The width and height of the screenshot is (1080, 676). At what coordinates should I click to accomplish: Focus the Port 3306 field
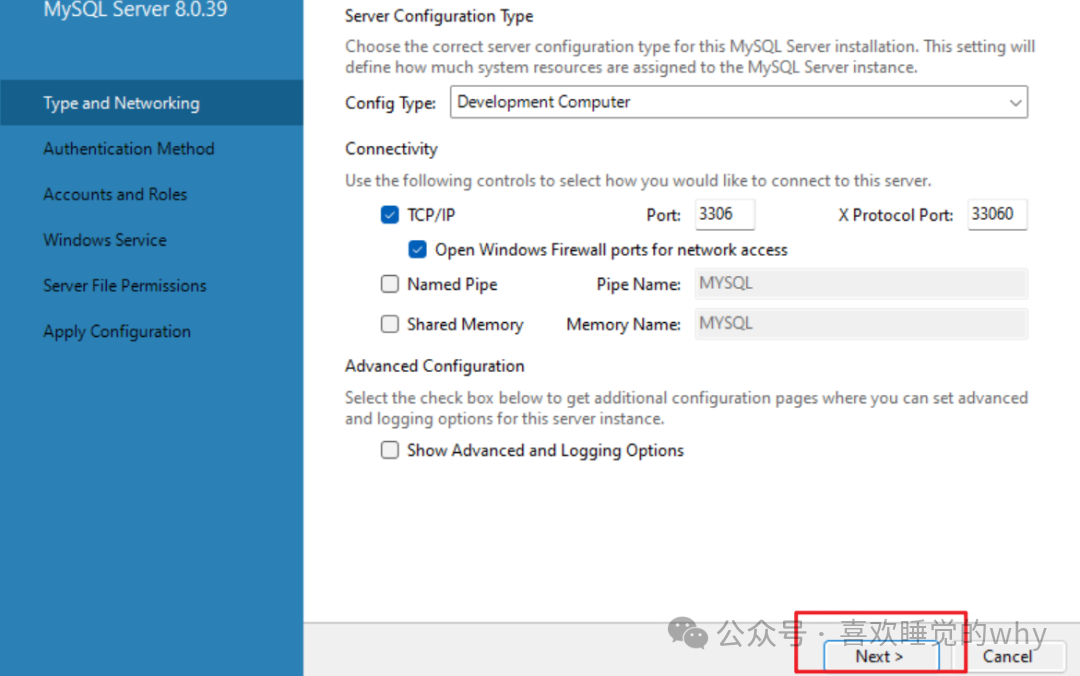point(725,214)
